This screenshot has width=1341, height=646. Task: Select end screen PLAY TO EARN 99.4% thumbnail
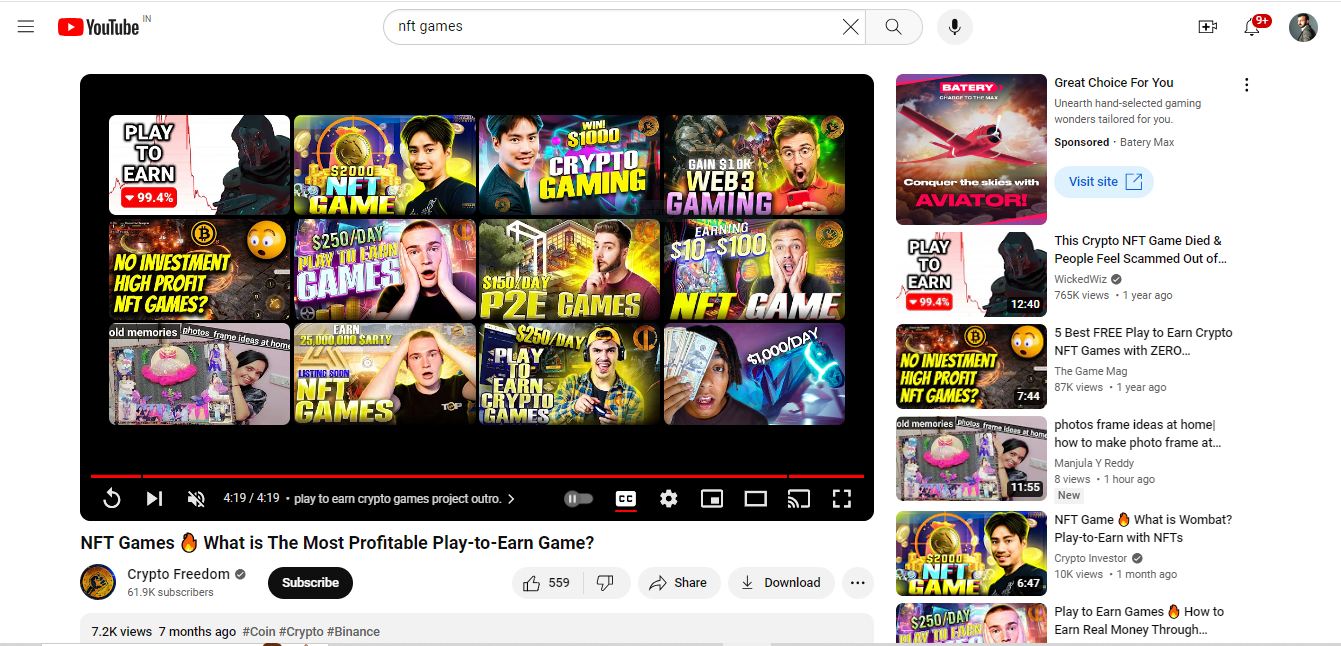pyautogui.click(x=199, y=165)
